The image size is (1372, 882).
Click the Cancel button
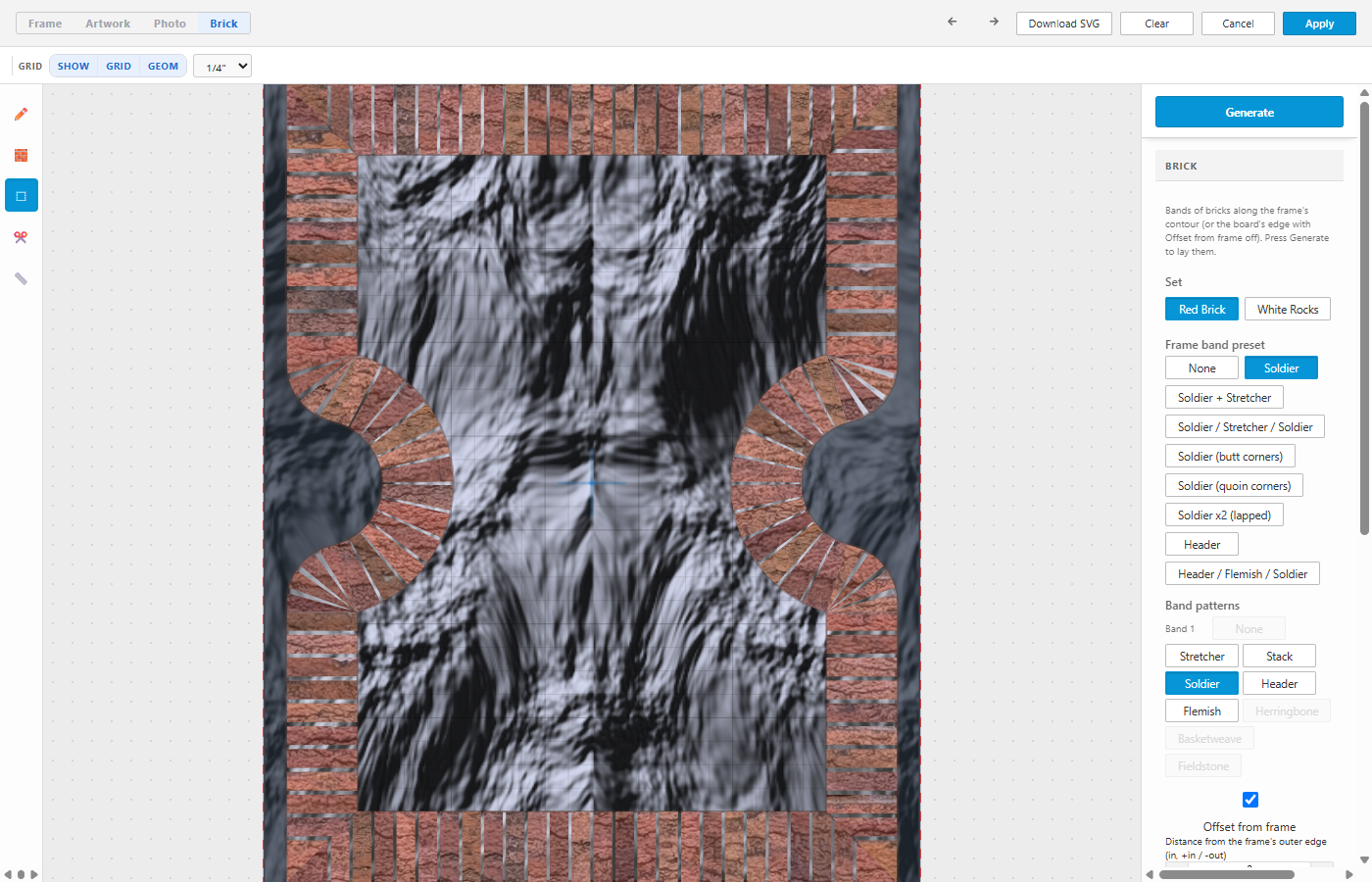pos(1238,24)
